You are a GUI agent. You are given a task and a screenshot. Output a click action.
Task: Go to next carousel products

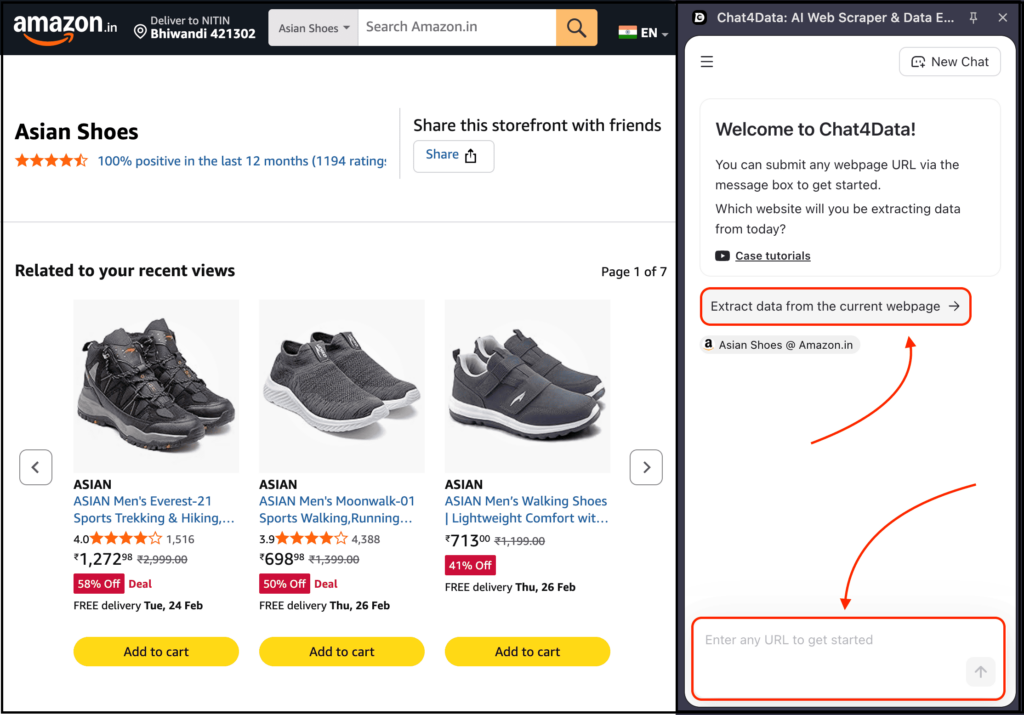click(646, 467)
